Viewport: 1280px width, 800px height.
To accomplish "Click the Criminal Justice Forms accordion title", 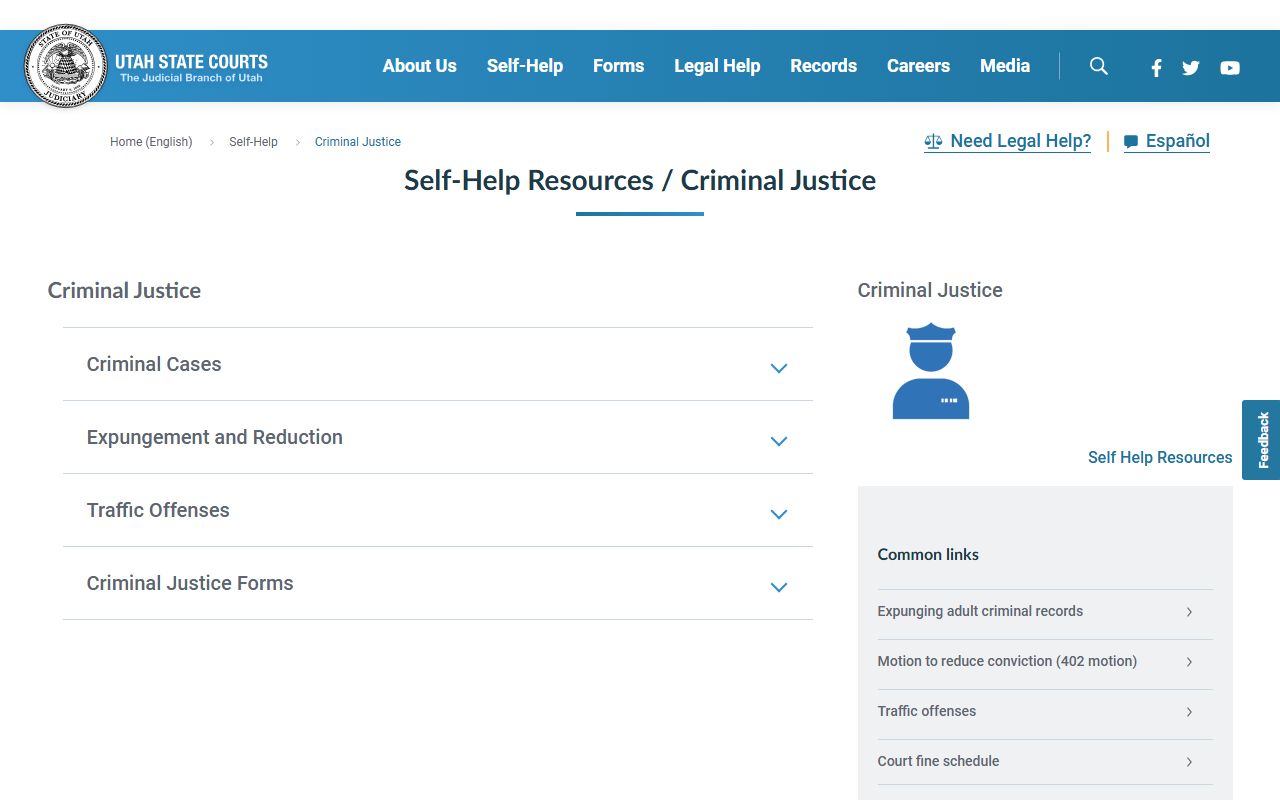I will click(x=190, y=583).
